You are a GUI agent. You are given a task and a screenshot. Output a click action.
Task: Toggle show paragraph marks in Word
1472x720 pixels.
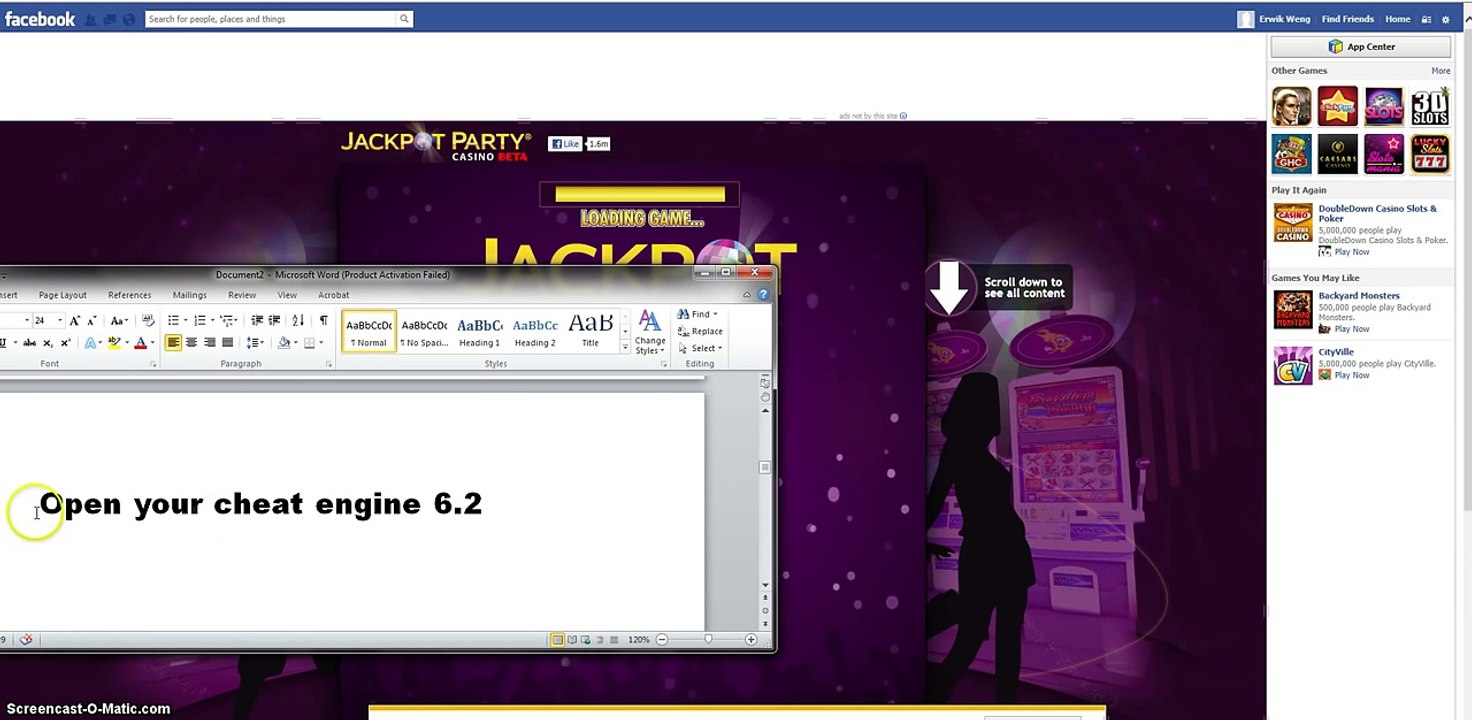323,320
